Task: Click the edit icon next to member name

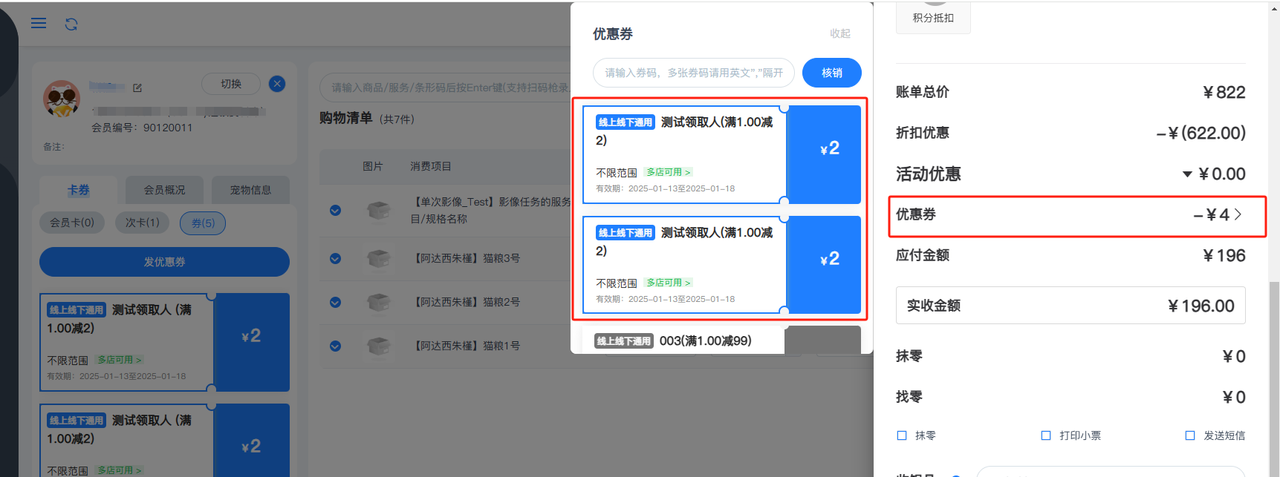Action: click(x=138, y=88)
